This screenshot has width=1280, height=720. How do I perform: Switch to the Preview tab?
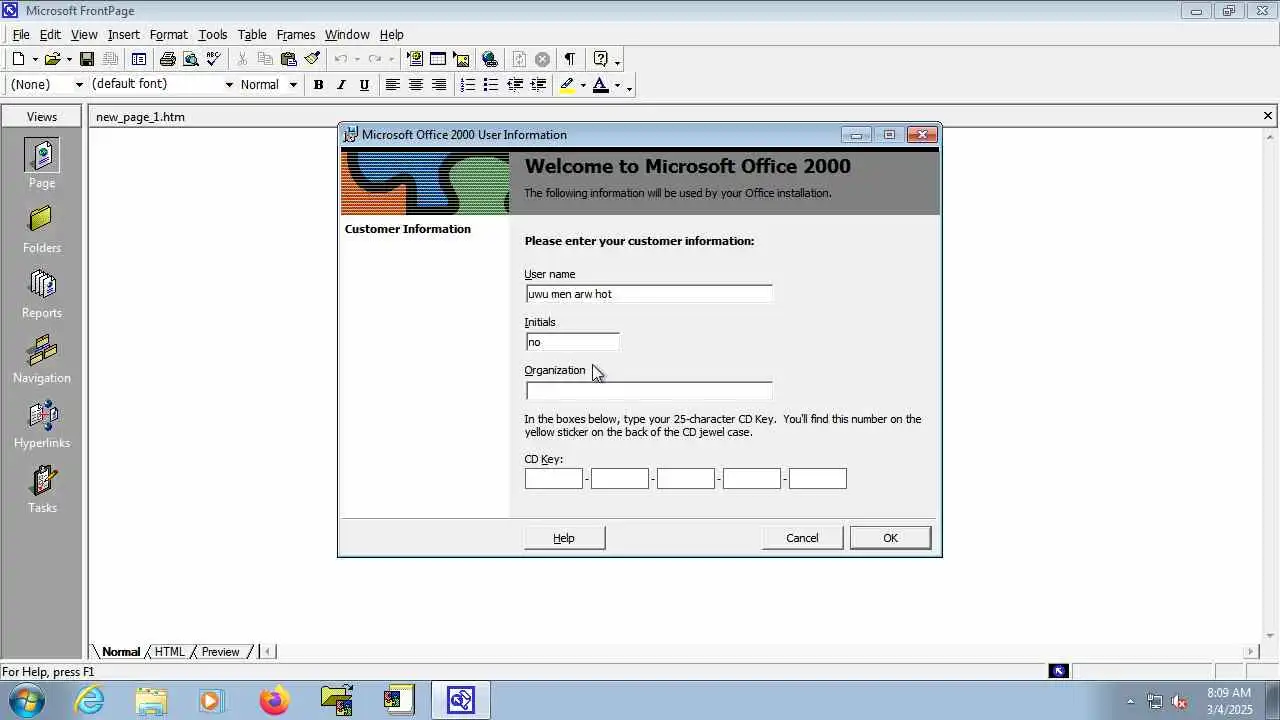[x=221, y=651]
